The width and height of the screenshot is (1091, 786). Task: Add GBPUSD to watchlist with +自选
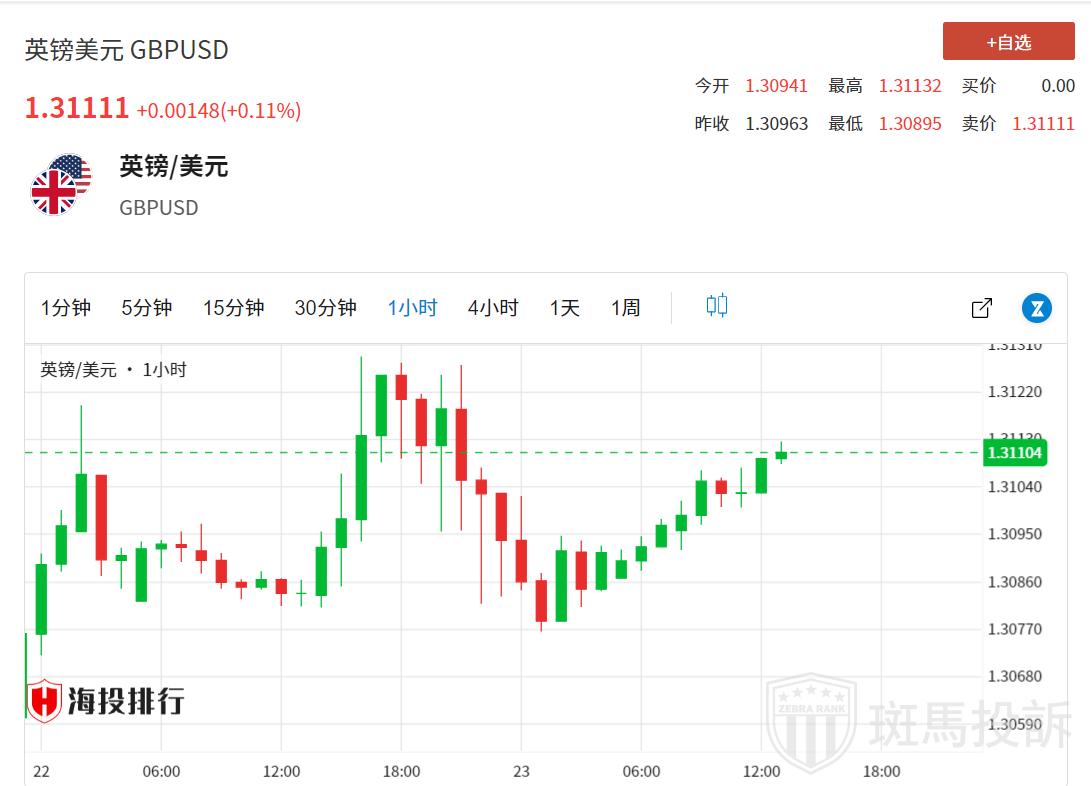point(1008,42)
